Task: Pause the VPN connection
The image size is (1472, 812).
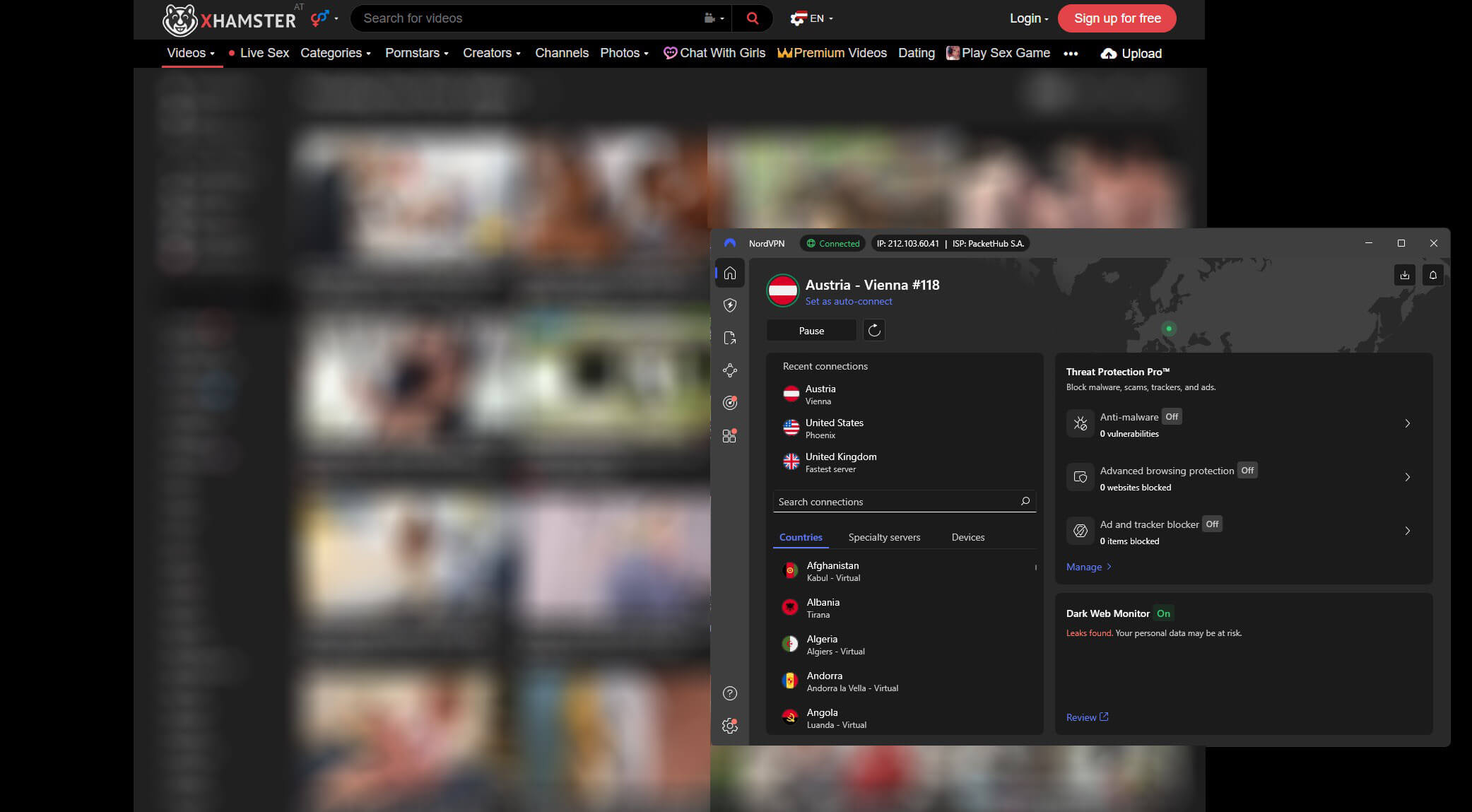Action: click(811, 331)
